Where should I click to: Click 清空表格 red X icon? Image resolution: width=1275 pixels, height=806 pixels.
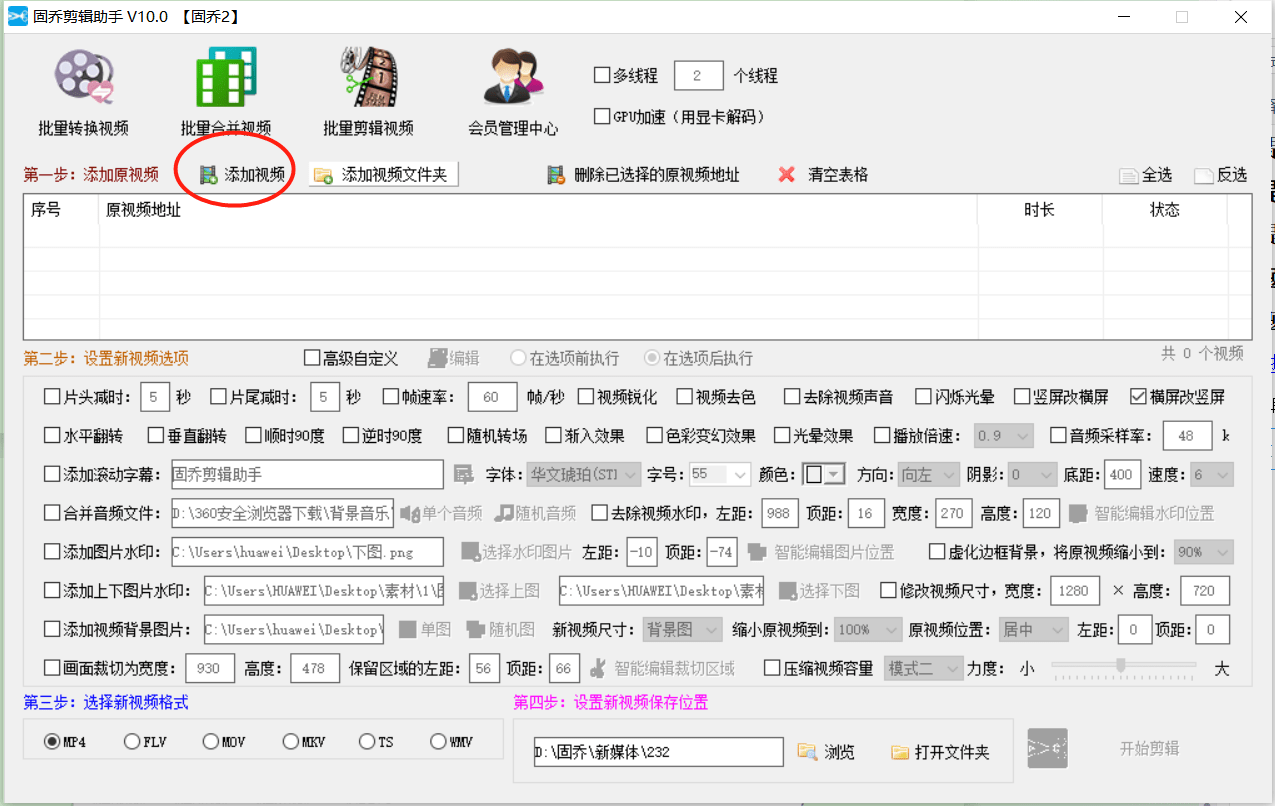[x=788, y=175]
